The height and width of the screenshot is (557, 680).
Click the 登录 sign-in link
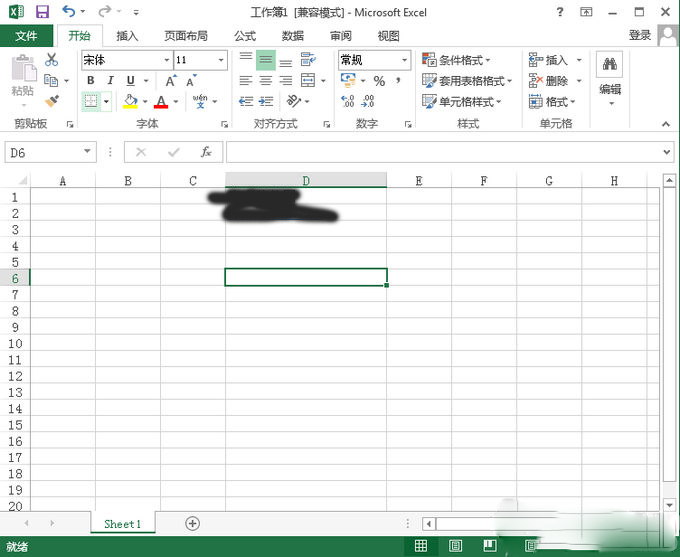click(640, 35)
